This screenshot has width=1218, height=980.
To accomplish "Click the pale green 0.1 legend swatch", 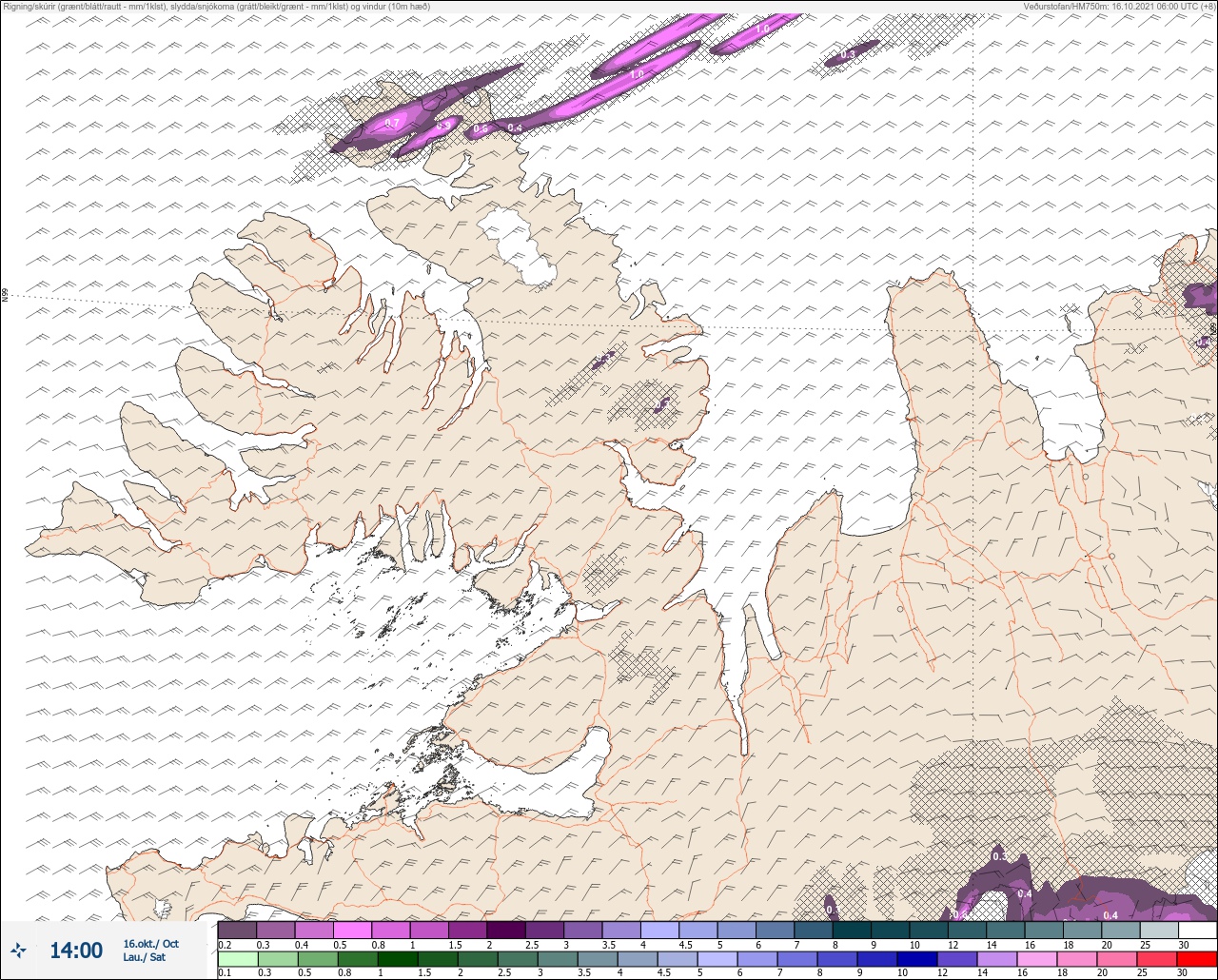I will point(237,958).
